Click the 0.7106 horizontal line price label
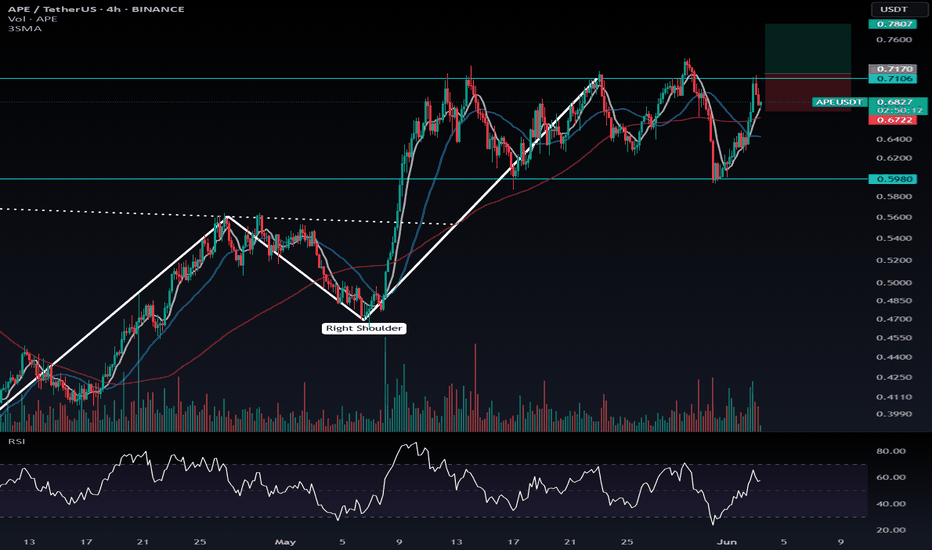The width and height of the screenshot is (932, 550). (892, 78)
